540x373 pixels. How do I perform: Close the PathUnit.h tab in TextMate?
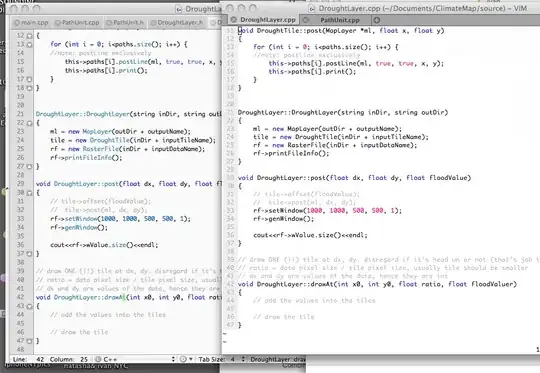coord(109,23)
